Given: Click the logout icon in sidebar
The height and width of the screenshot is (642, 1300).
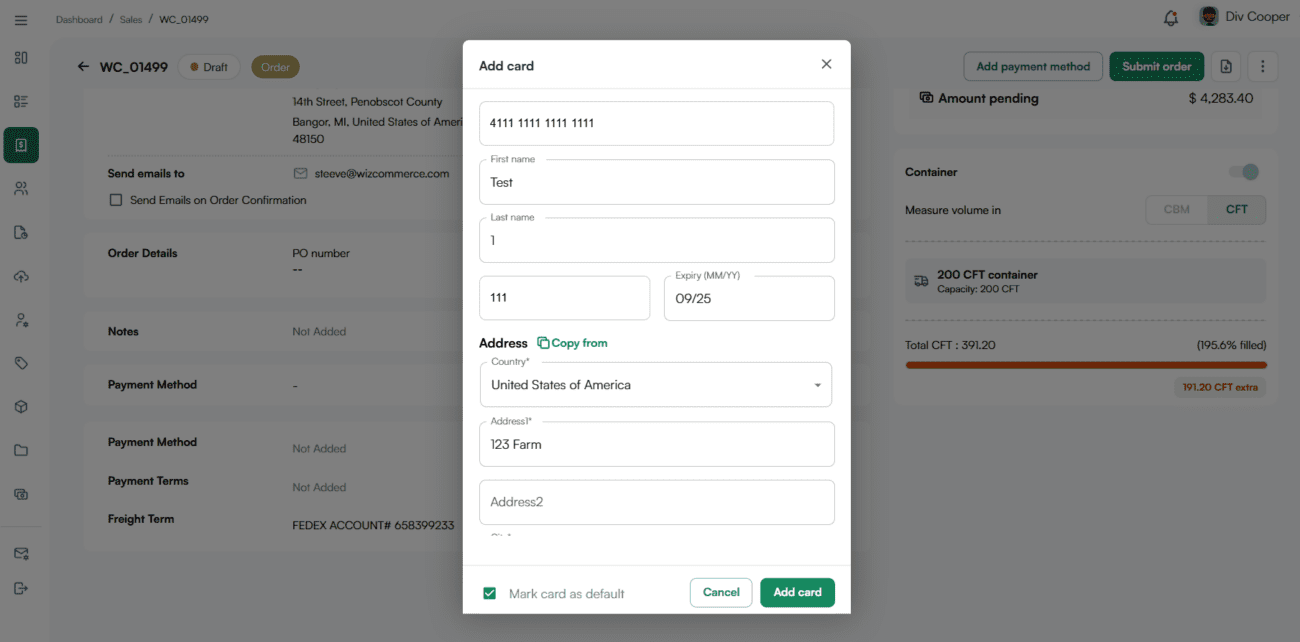Looking at the screenshot, I should pyautogui.click(x=21, y=588).
